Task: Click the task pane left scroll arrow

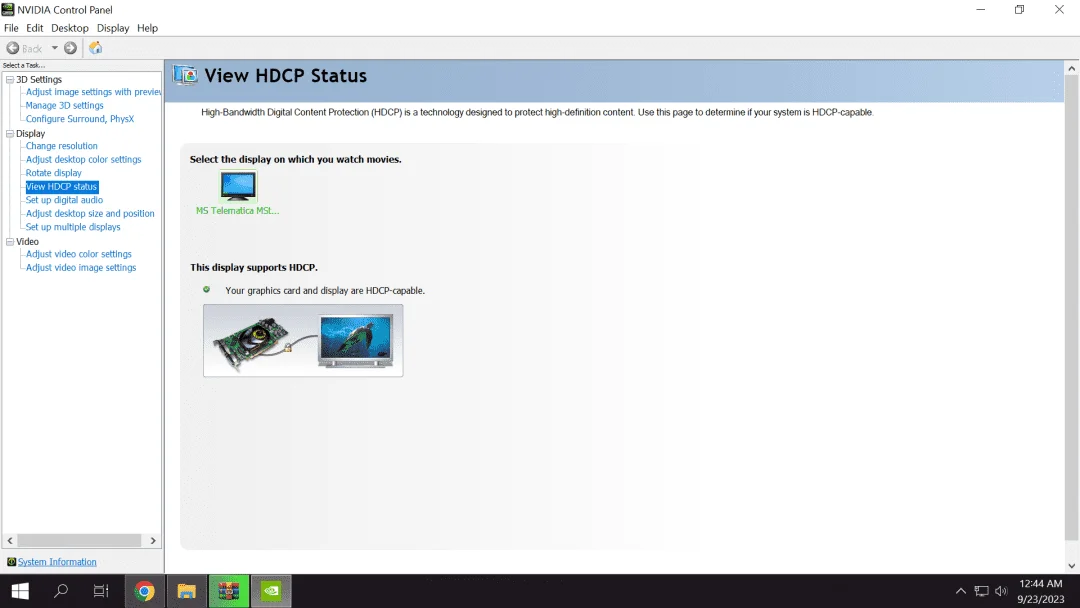Action: [x=10, y=541]
